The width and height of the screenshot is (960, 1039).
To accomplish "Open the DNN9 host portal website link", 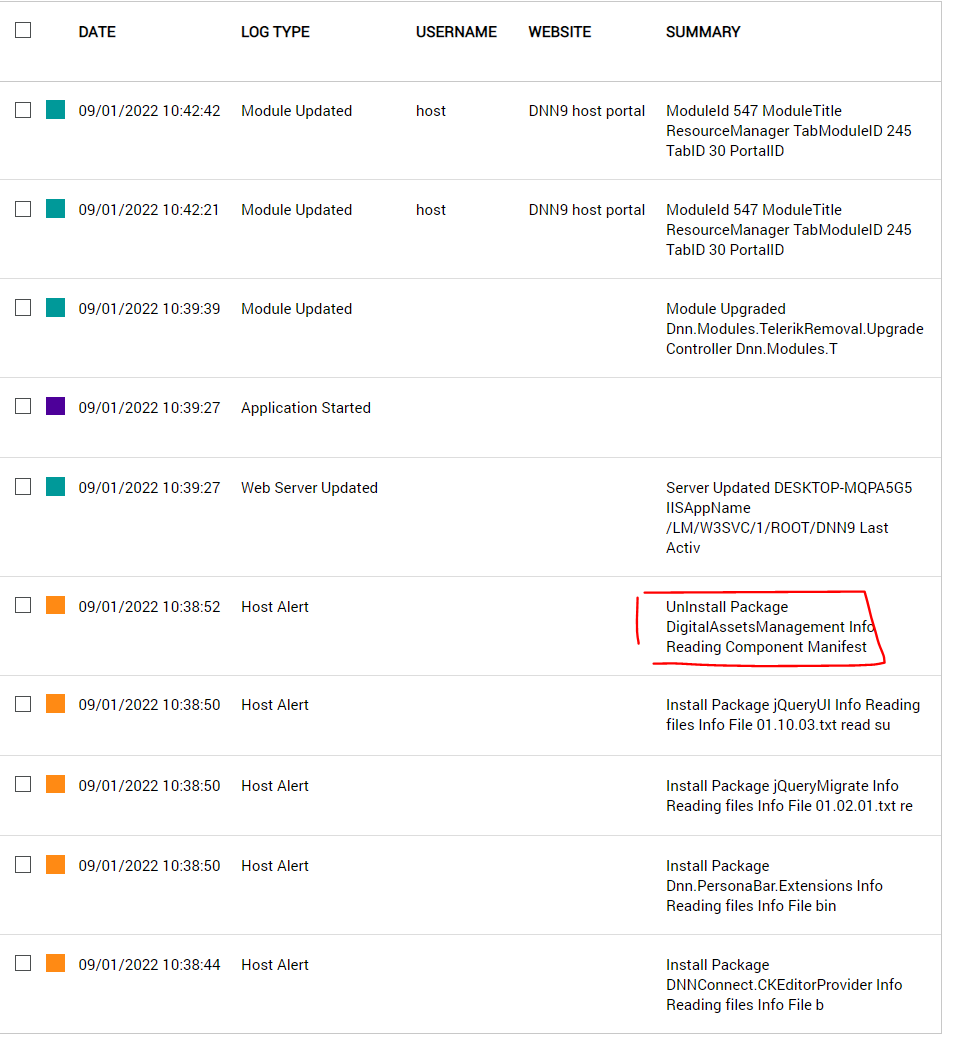I will coord(587,111).
